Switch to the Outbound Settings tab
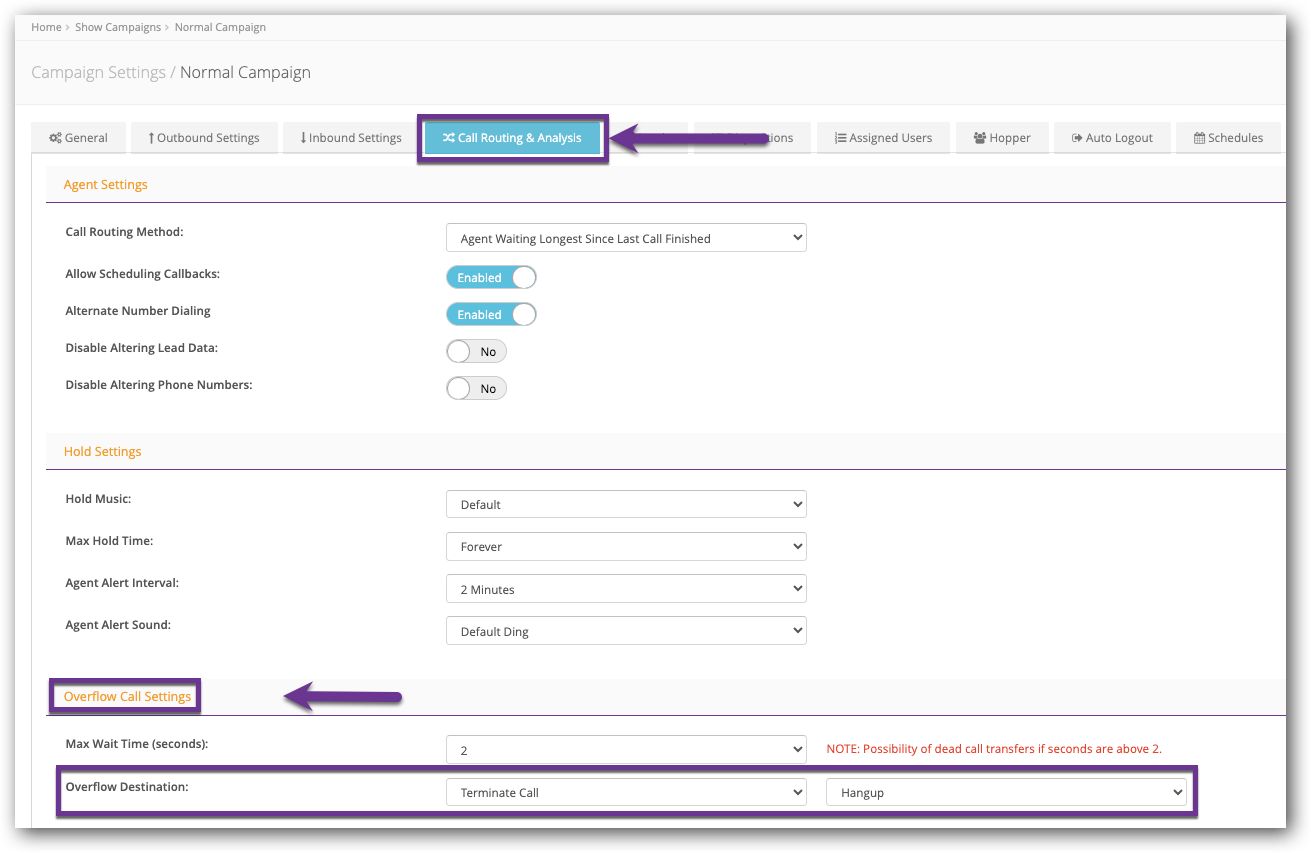Image resolution: width=1311 pixels, height=853 pixels. point(204,137)
